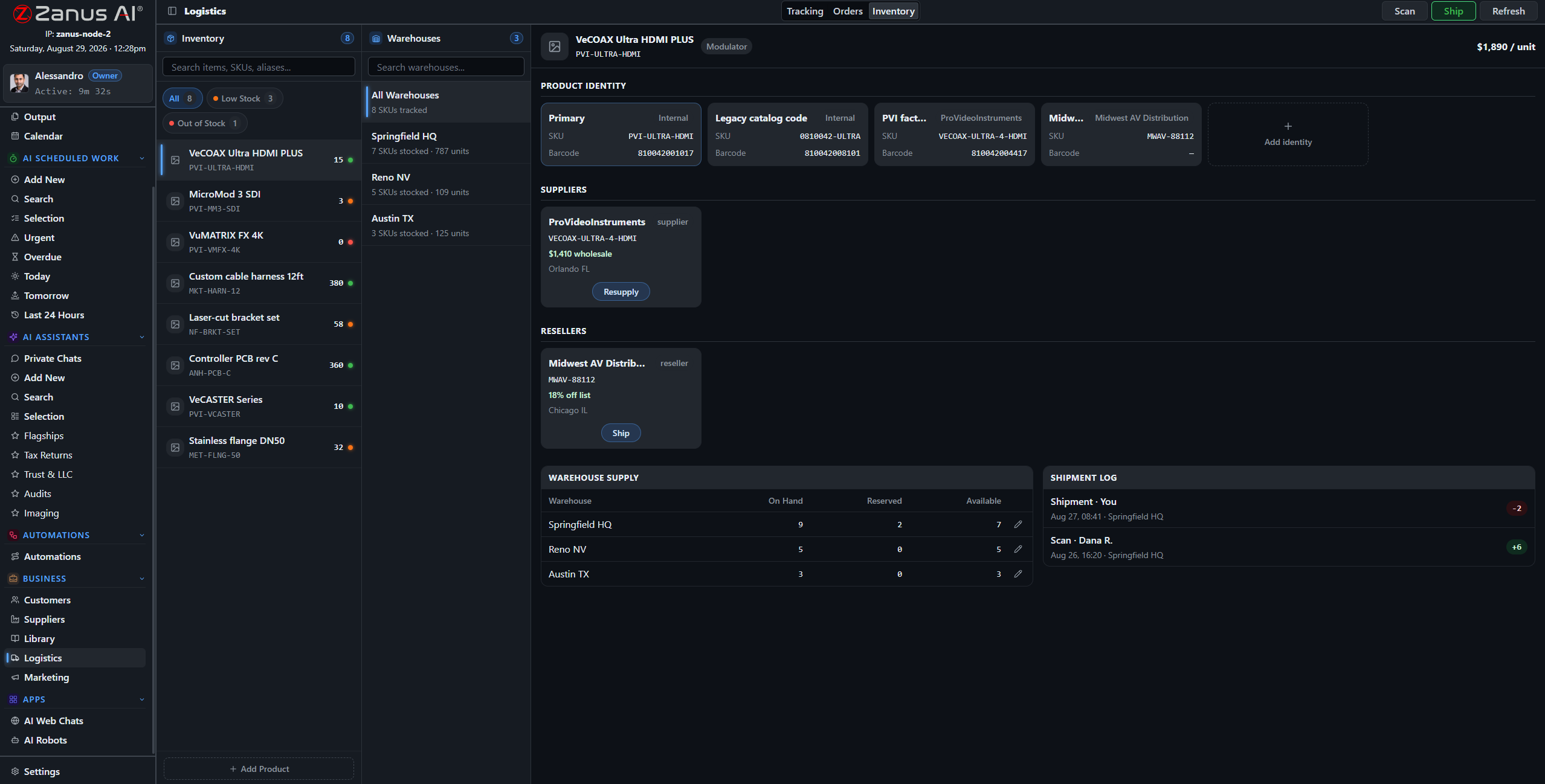Select Springfield HQ warehouse
This screenshot has height=784, width=1545.
pyautogui.click(x=447, y=143)
